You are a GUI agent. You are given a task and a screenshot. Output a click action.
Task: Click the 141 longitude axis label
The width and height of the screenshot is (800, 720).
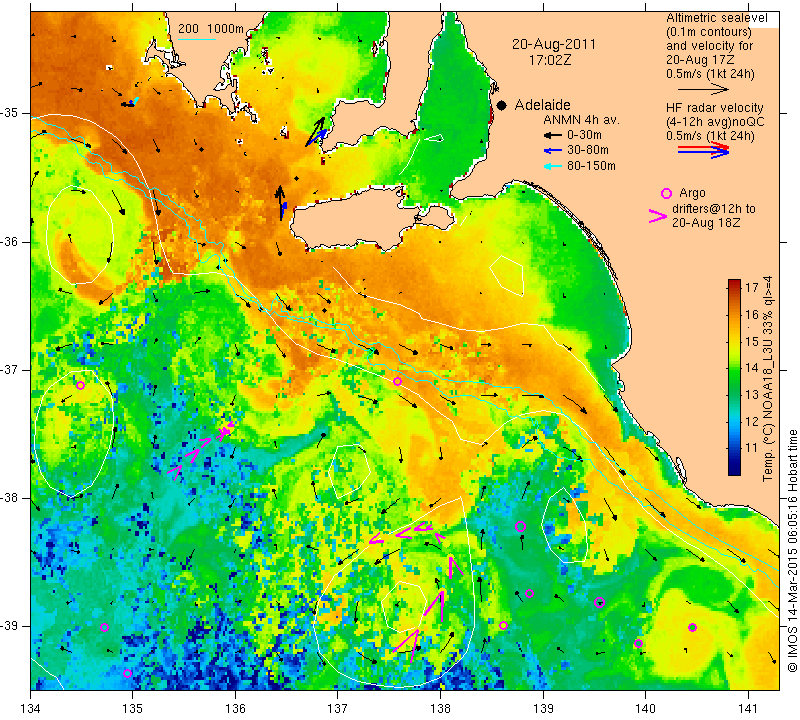tap(748, 709)
